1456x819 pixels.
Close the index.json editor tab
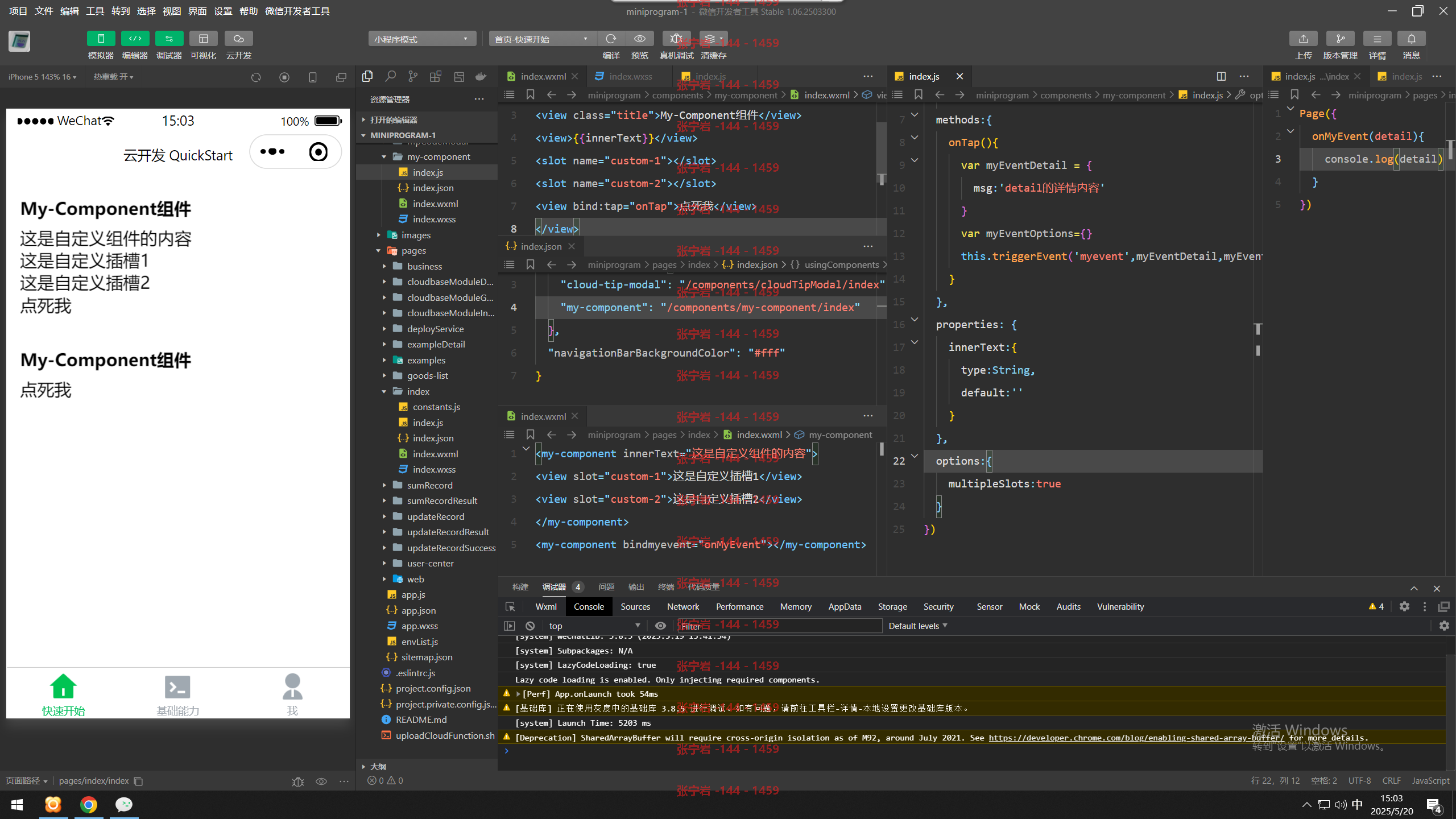pos(572,246)
